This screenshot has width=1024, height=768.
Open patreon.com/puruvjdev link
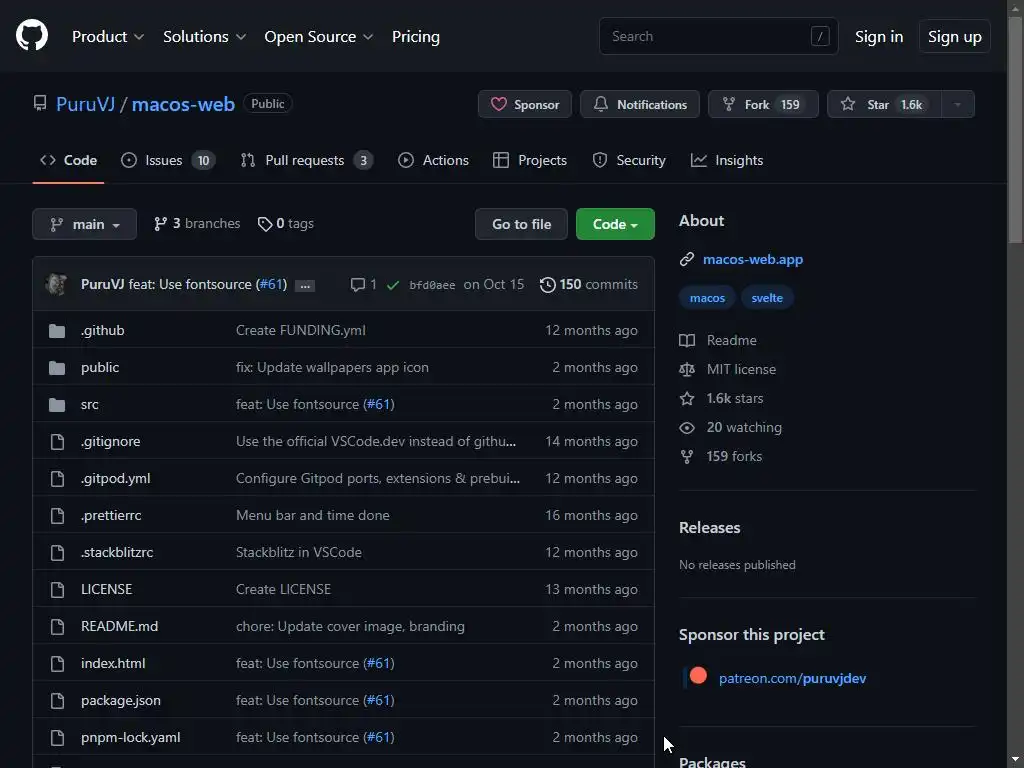pos(792,679)
